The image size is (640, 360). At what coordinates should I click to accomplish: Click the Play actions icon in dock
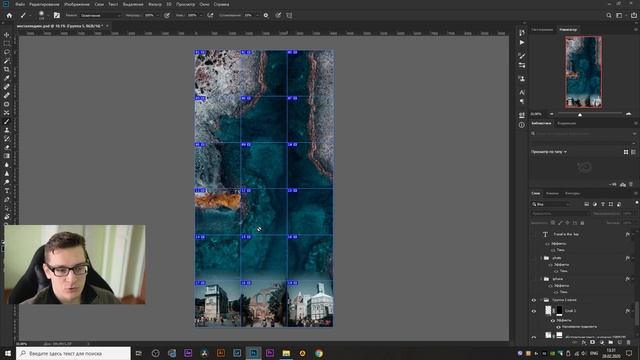pos(522,42)
